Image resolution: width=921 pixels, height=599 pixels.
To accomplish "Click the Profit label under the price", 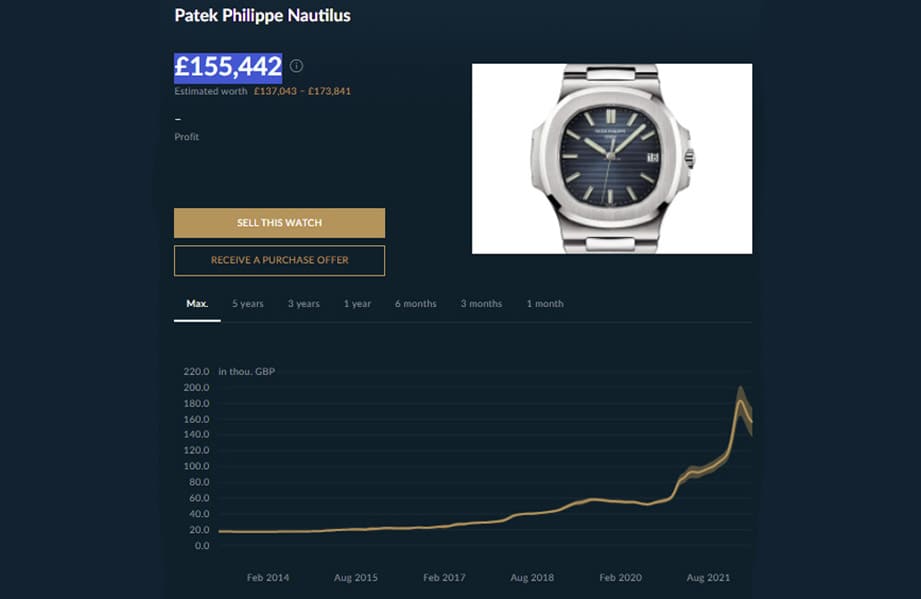I will pyautogui.click(x=187, y=137).
